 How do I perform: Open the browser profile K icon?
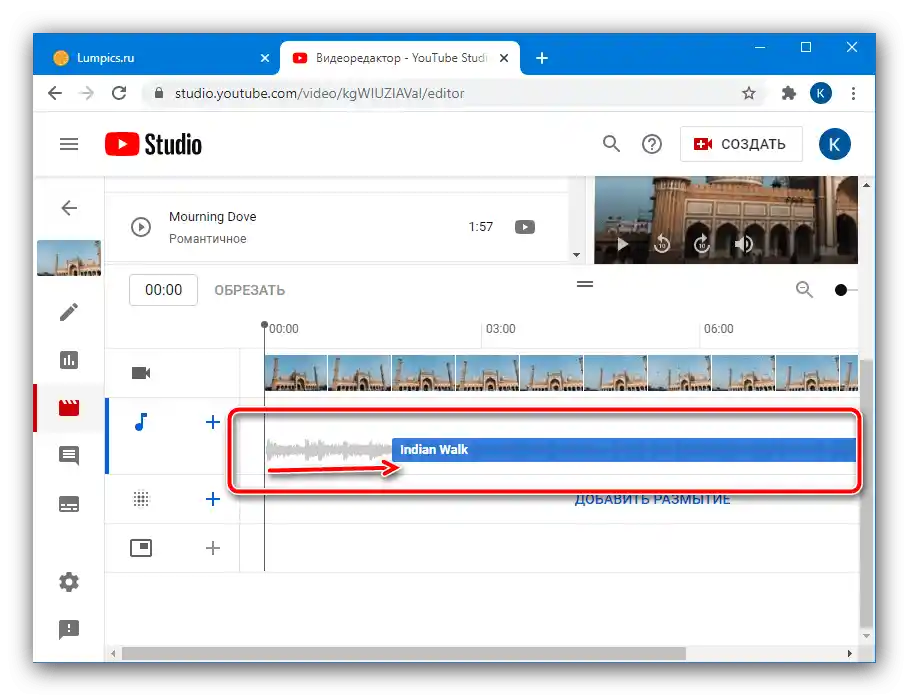(x=820, y=93)
